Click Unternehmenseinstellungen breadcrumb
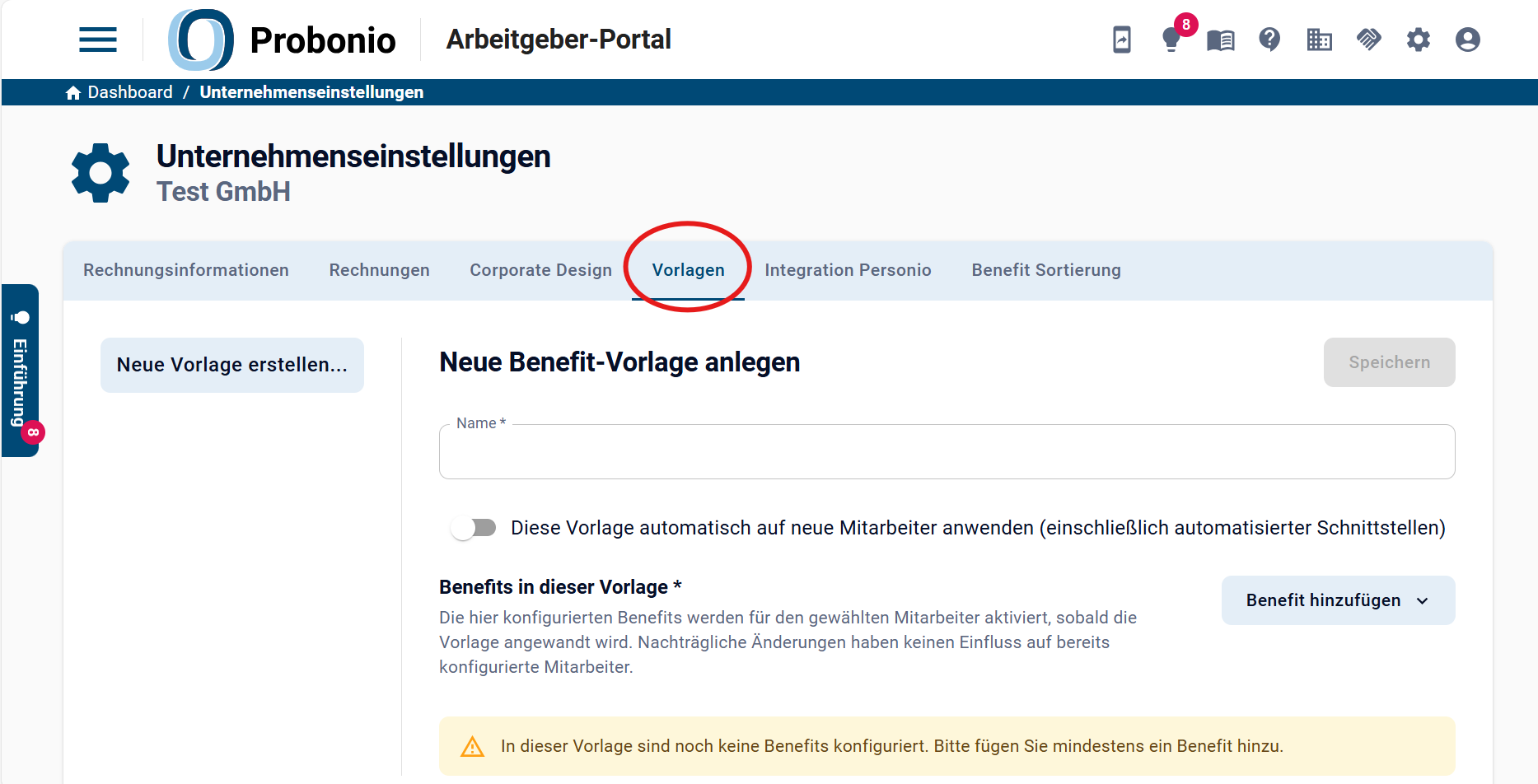This screenshot has width=1538, height=784. [x=311, y=92]
